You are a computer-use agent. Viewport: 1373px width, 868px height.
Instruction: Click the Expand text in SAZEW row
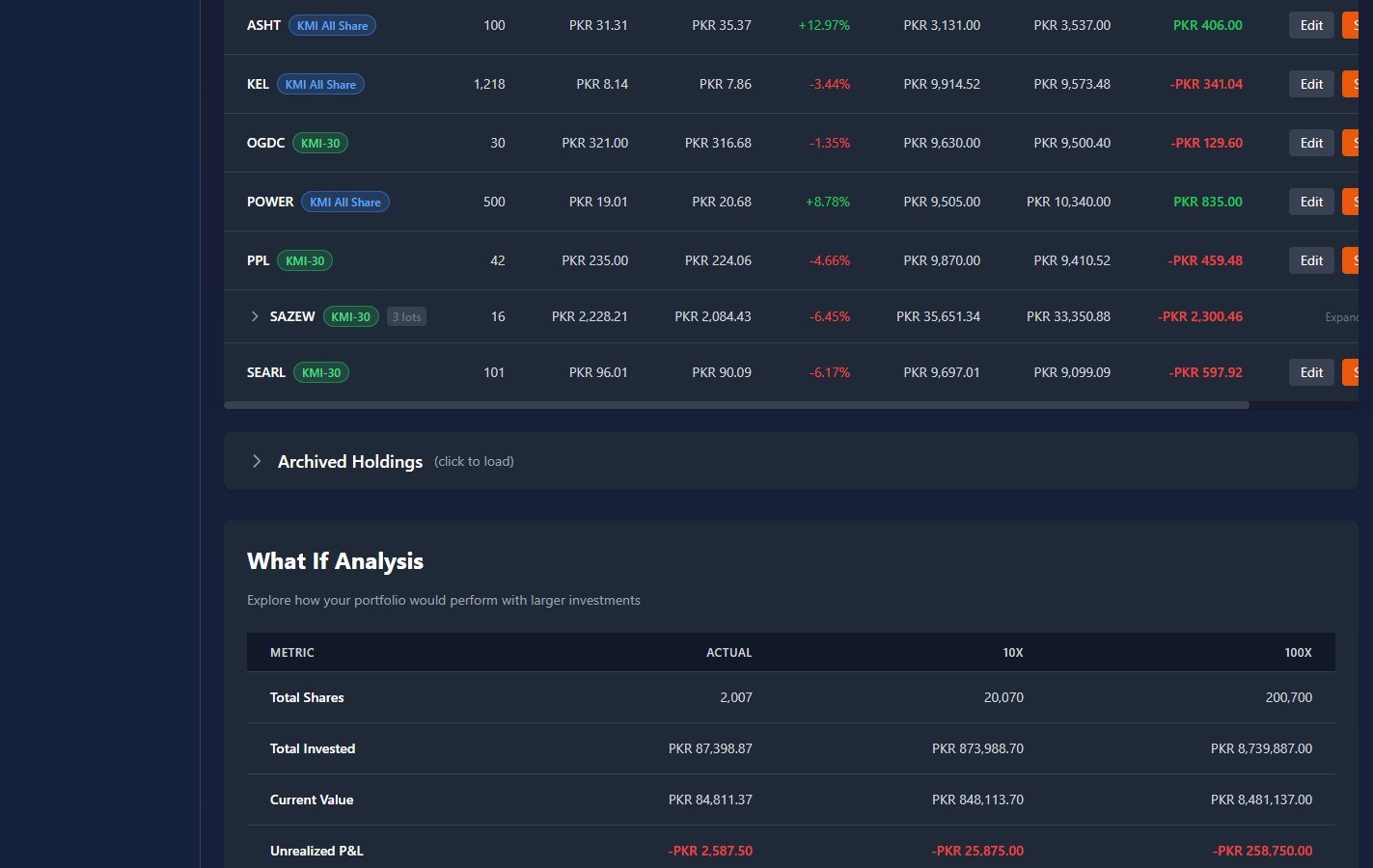click(1342, 317)
